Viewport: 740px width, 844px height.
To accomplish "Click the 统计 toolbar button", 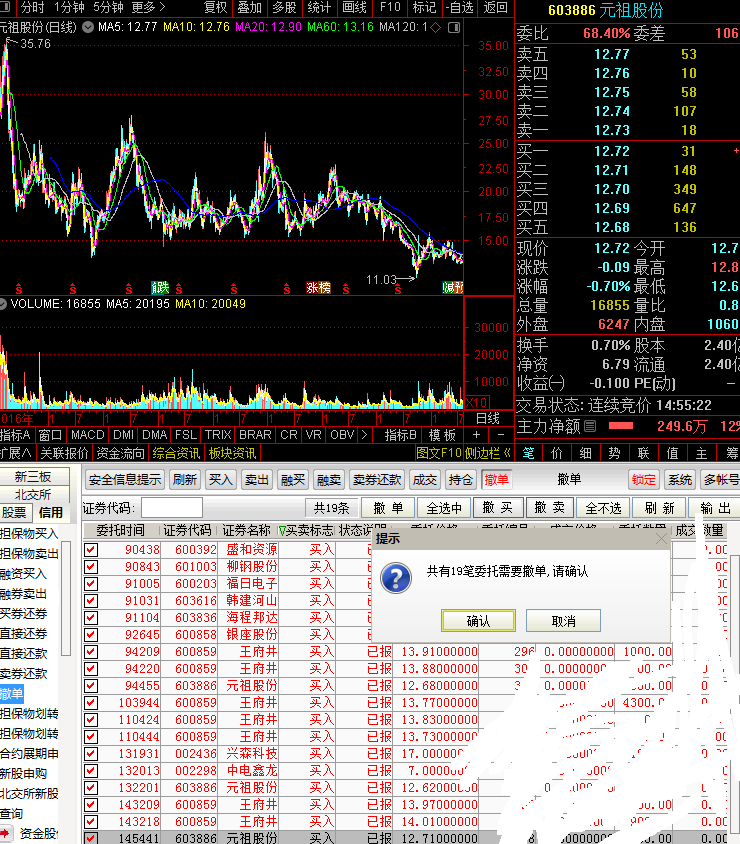I will (x=319, y=8).
